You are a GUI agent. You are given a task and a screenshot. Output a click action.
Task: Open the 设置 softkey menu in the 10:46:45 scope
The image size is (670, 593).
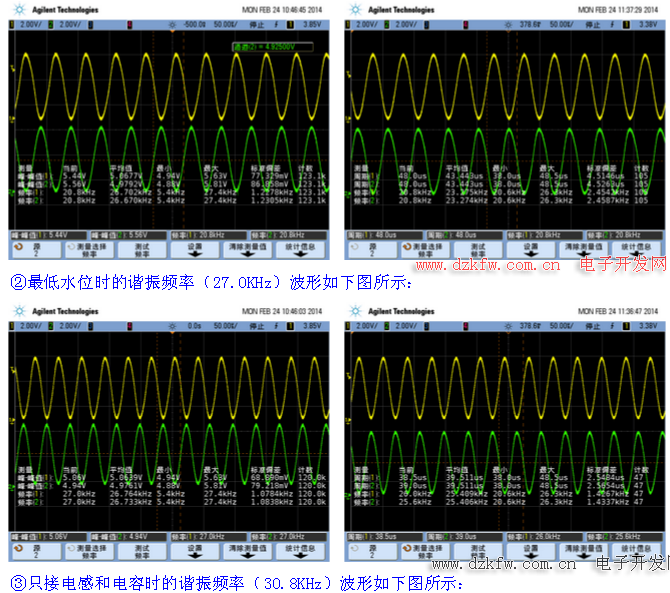click(x=195, y=247)
